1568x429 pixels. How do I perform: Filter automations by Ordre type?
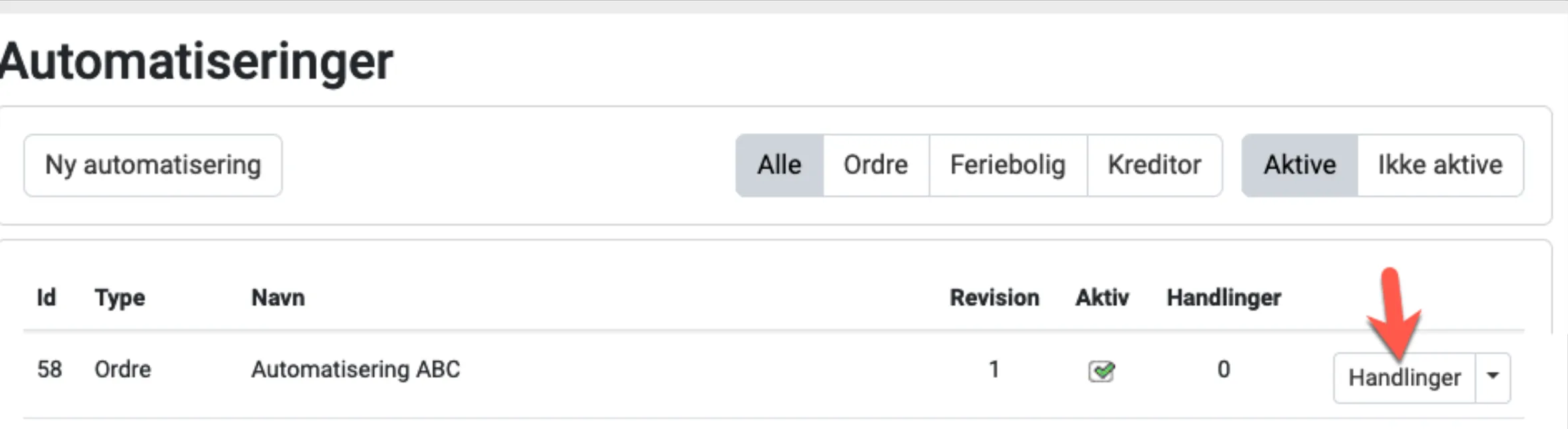coord(876,165)
